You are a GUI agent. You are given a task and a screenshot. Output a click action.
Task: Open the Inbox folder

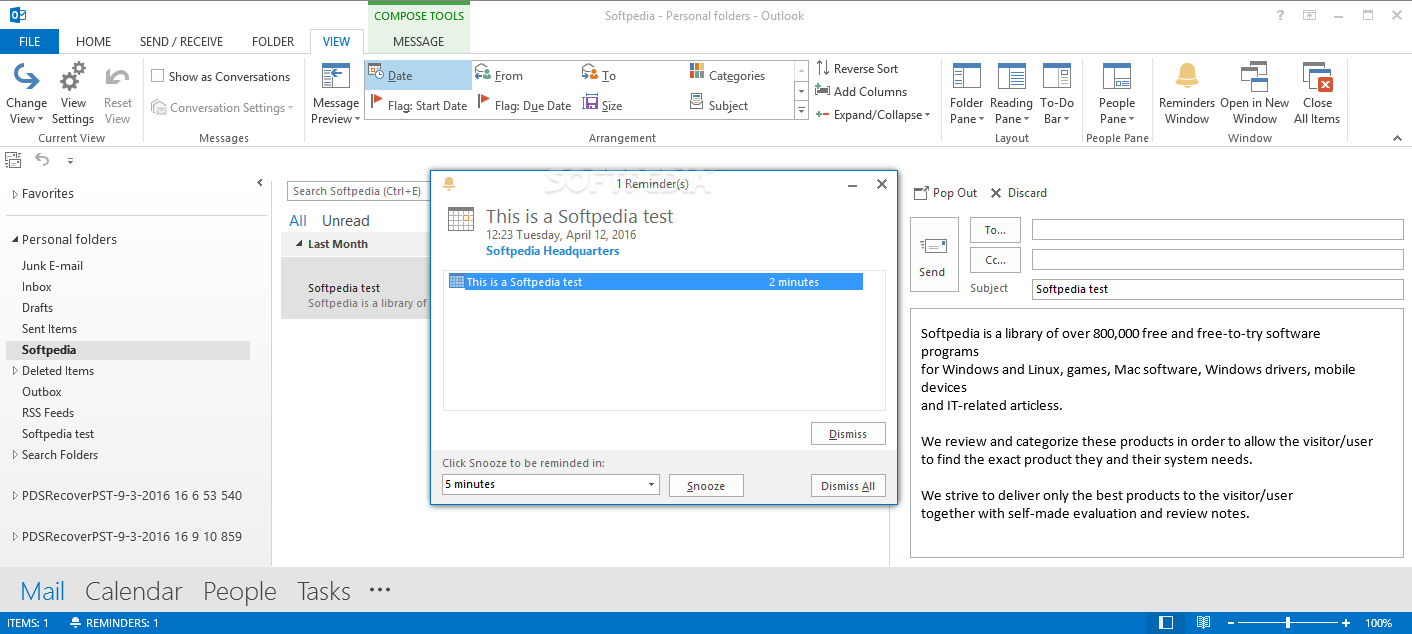coord(37,287)
